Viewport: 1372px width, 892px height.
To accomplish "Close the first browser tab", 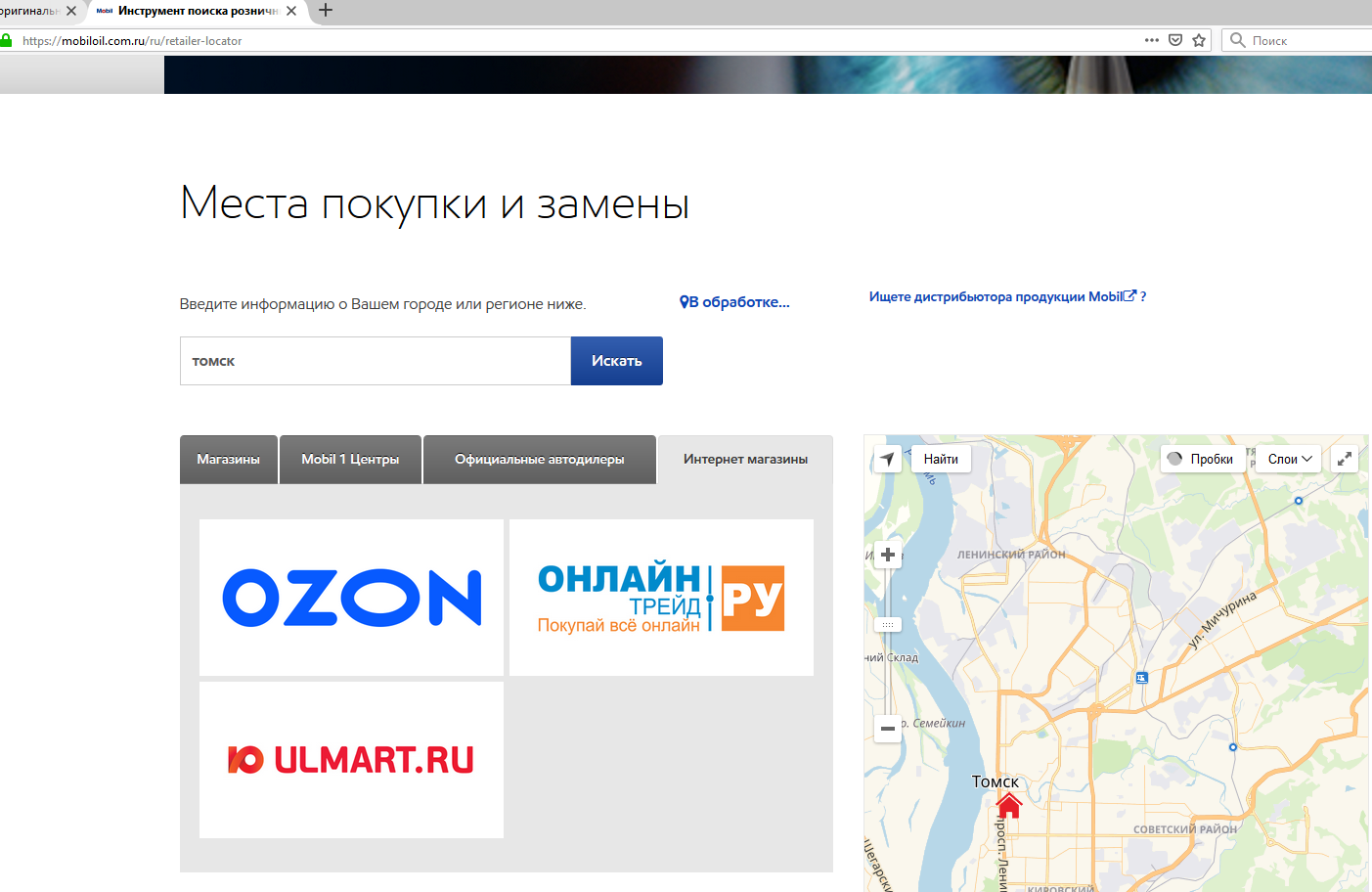I will coord(71,11).
